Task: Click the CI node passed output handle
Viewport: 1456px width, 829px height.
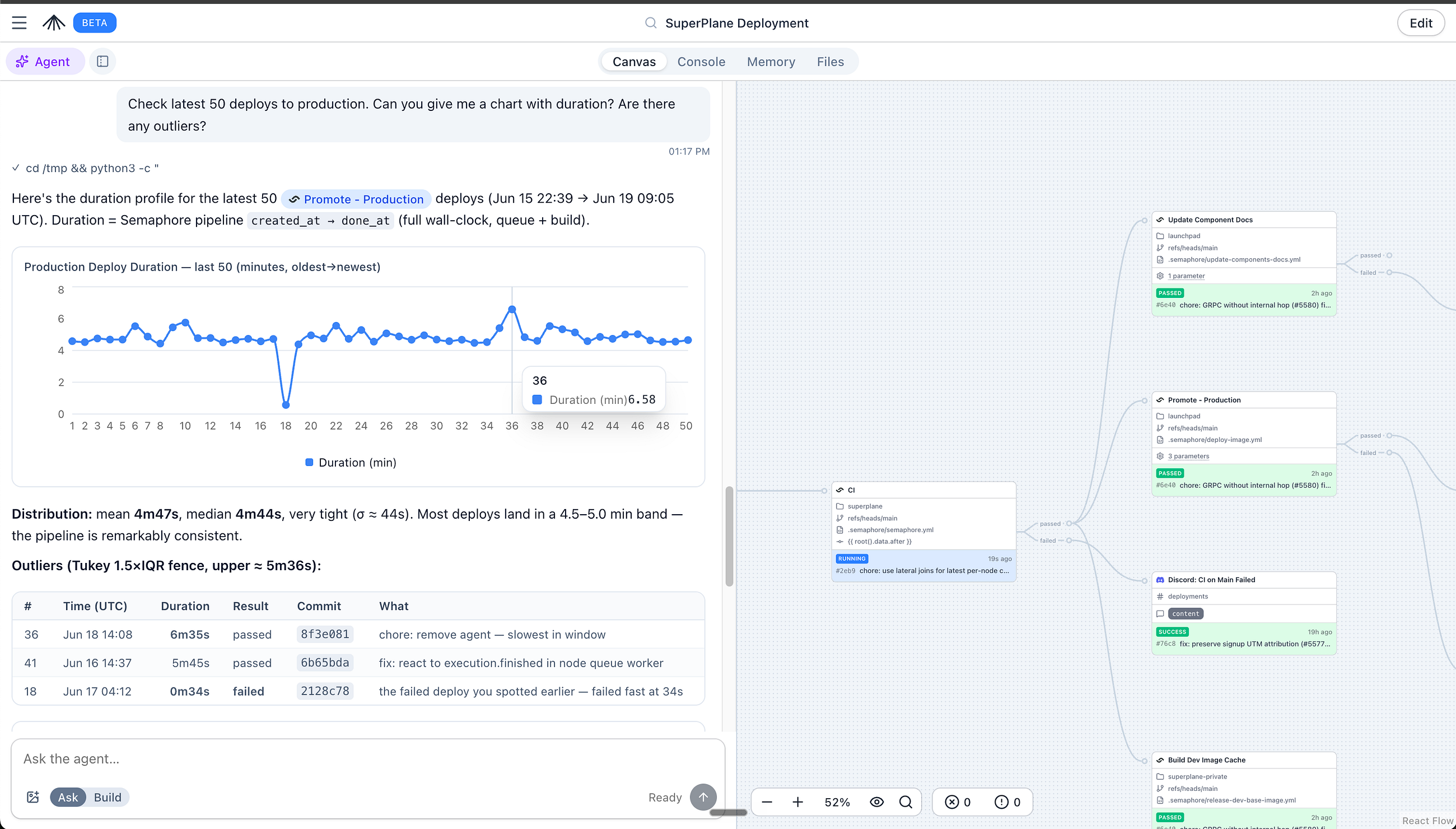Action: 1068,524
